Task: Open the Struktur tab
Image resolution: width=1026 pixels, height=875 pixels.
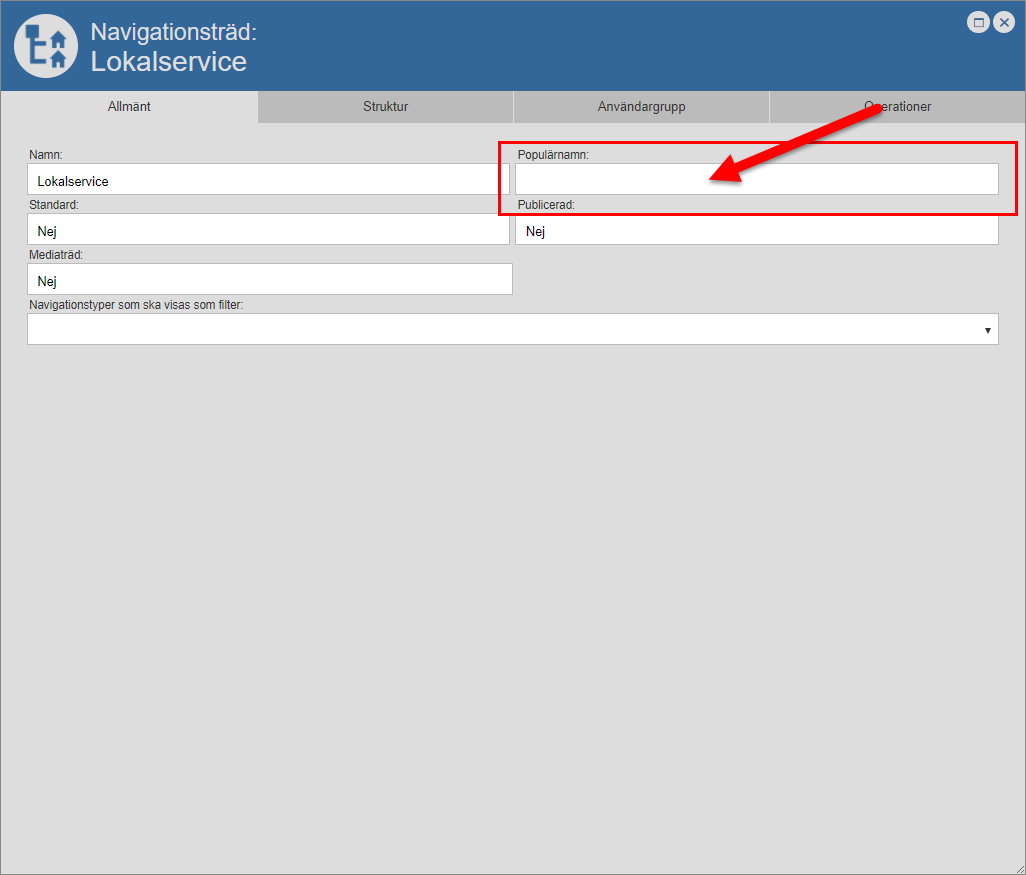Action: (385, 107)
